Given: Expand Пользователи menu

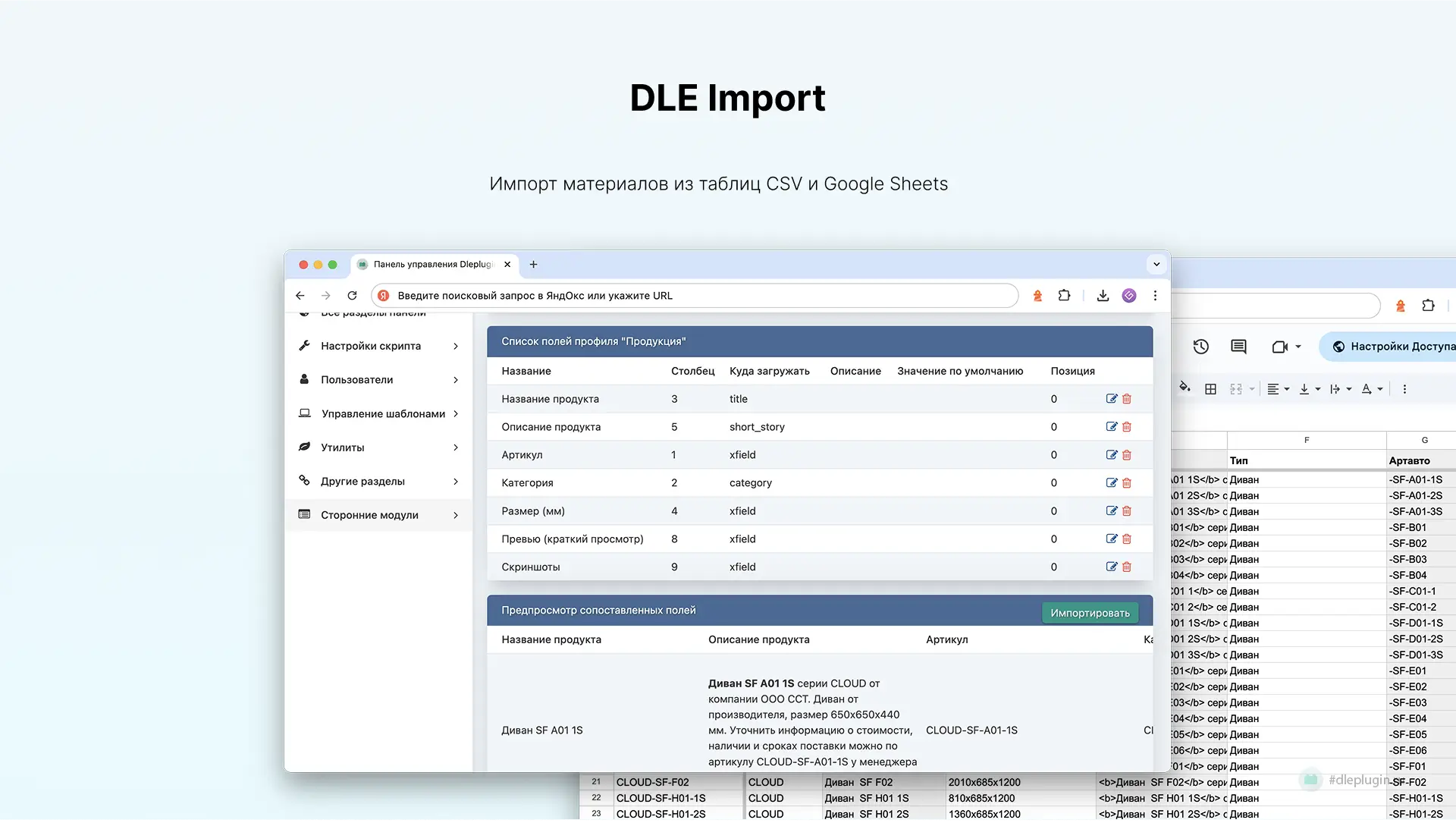Looking at the screenshot, I should pyautogui.click(x=379, y=380).
